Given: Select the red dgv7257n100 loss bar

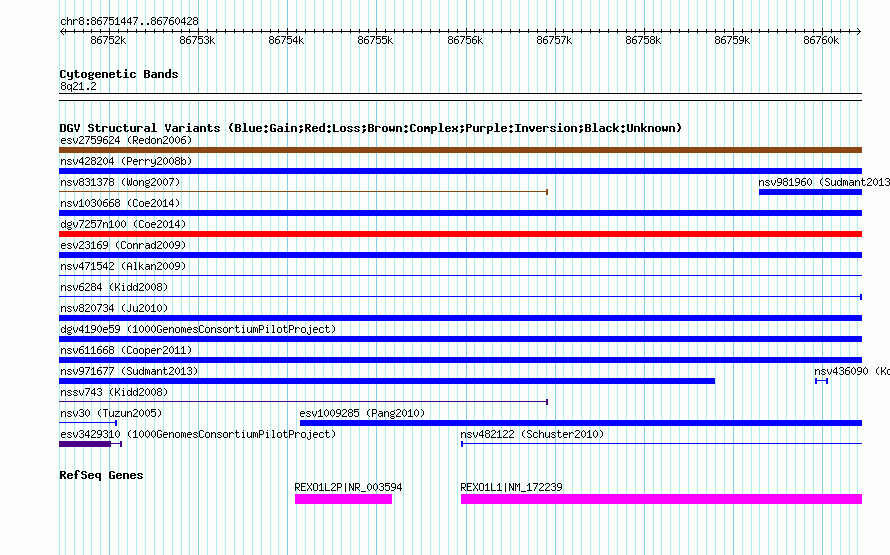Looking at the screenshot, I should (460, 234).
